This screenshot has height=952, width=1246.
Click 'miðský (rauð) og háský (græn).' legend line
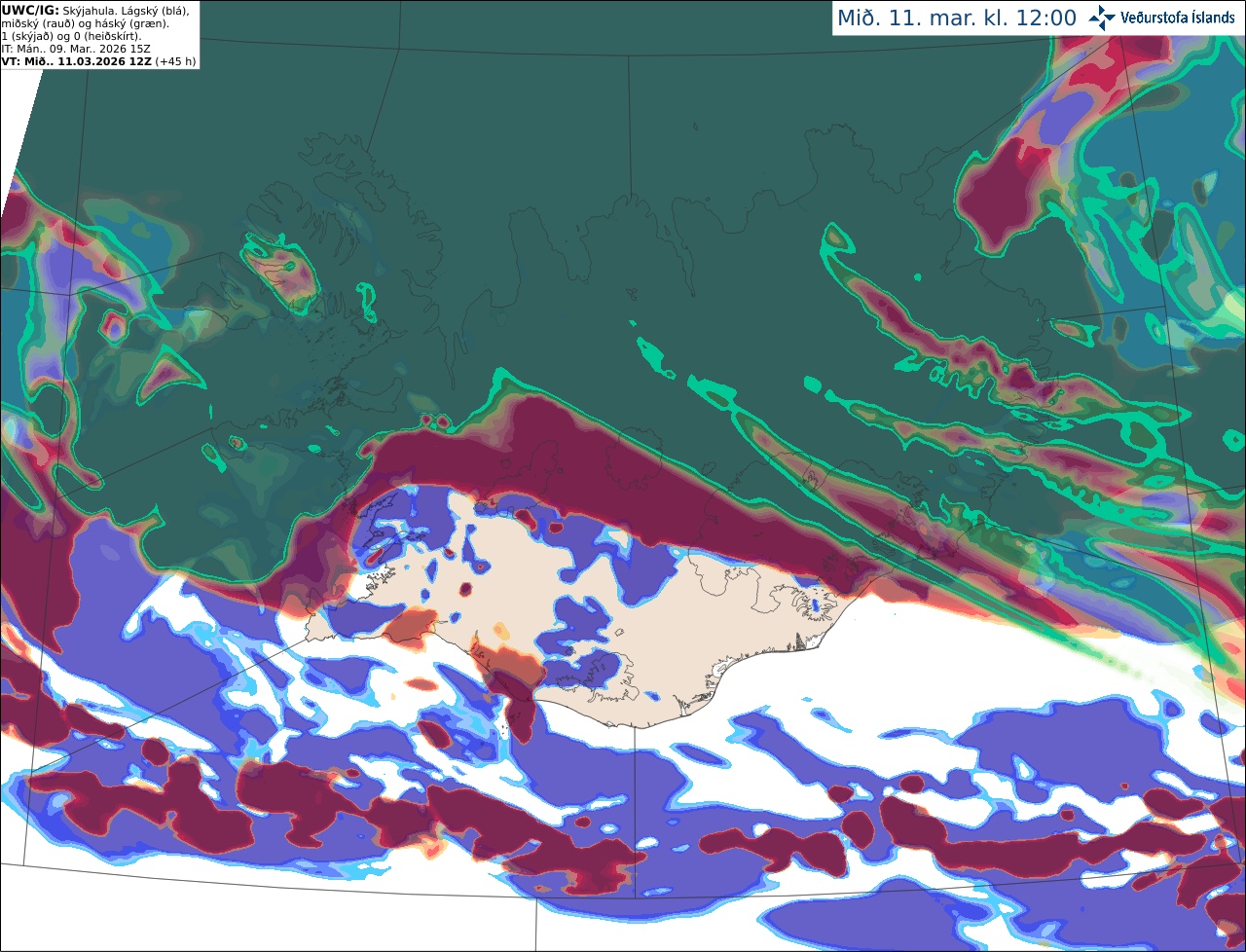point(85,23)
